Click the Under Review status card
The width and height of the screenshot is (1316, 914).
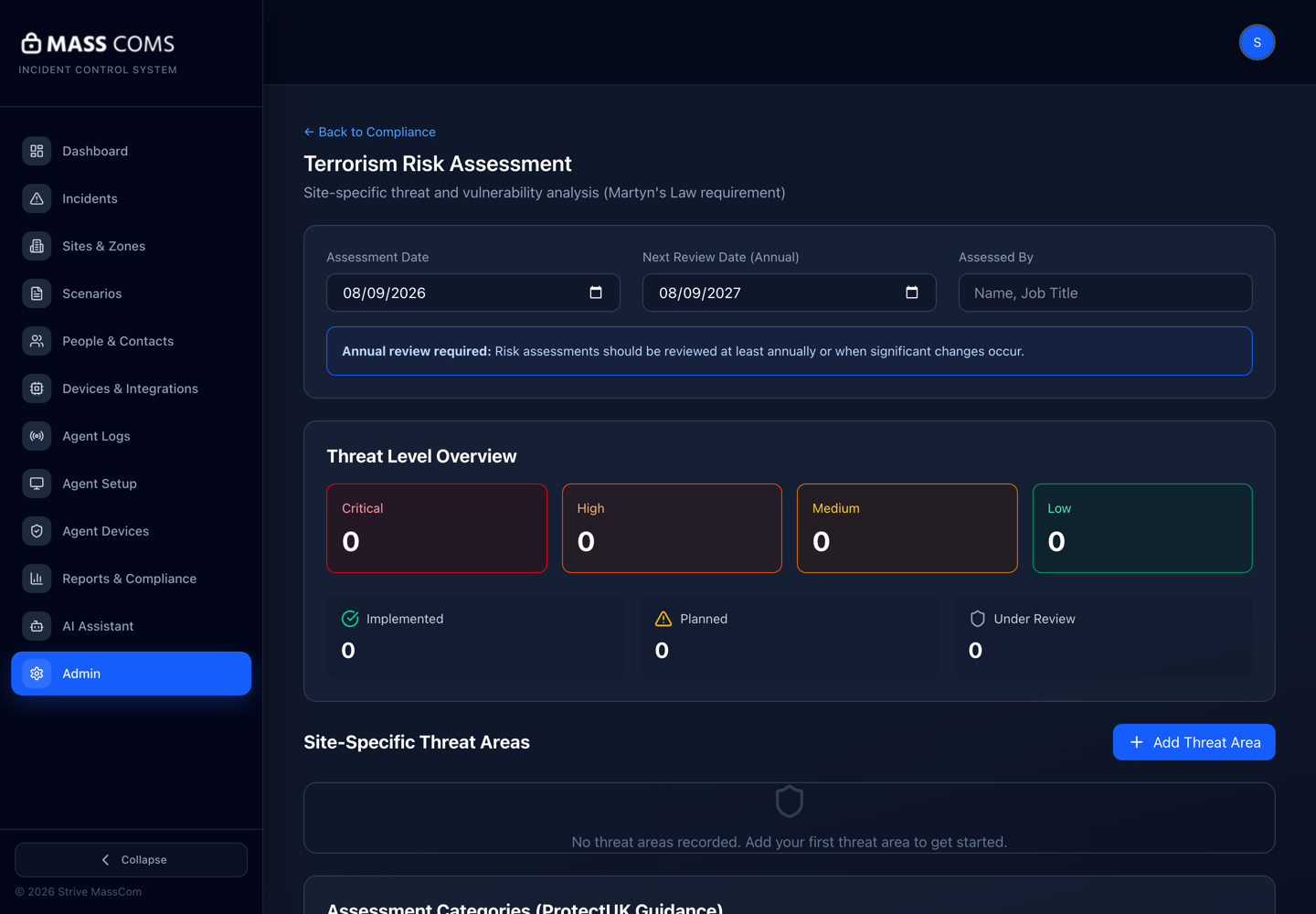1103,637
